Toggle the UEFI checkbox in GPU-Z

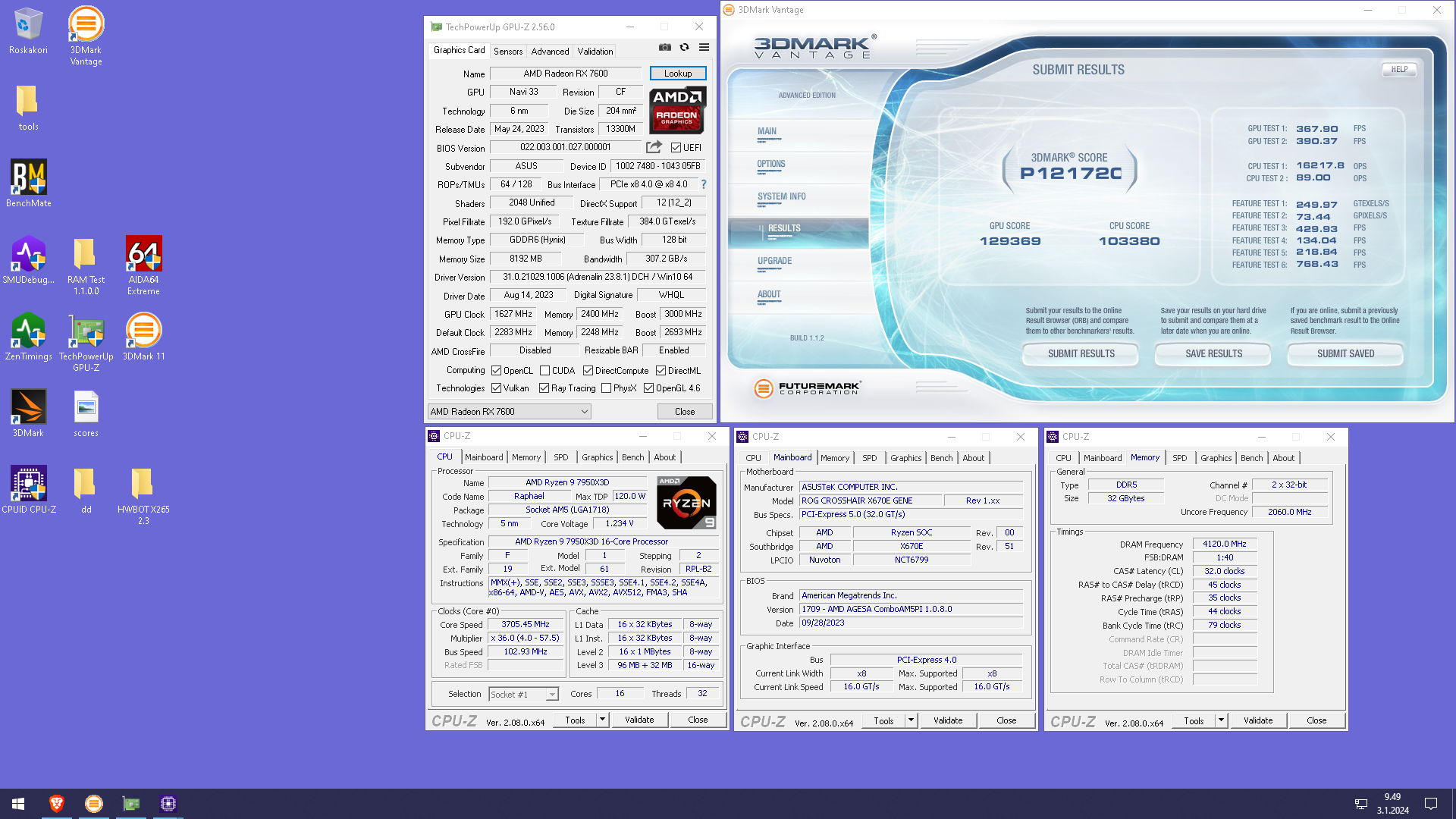(676, 148)
